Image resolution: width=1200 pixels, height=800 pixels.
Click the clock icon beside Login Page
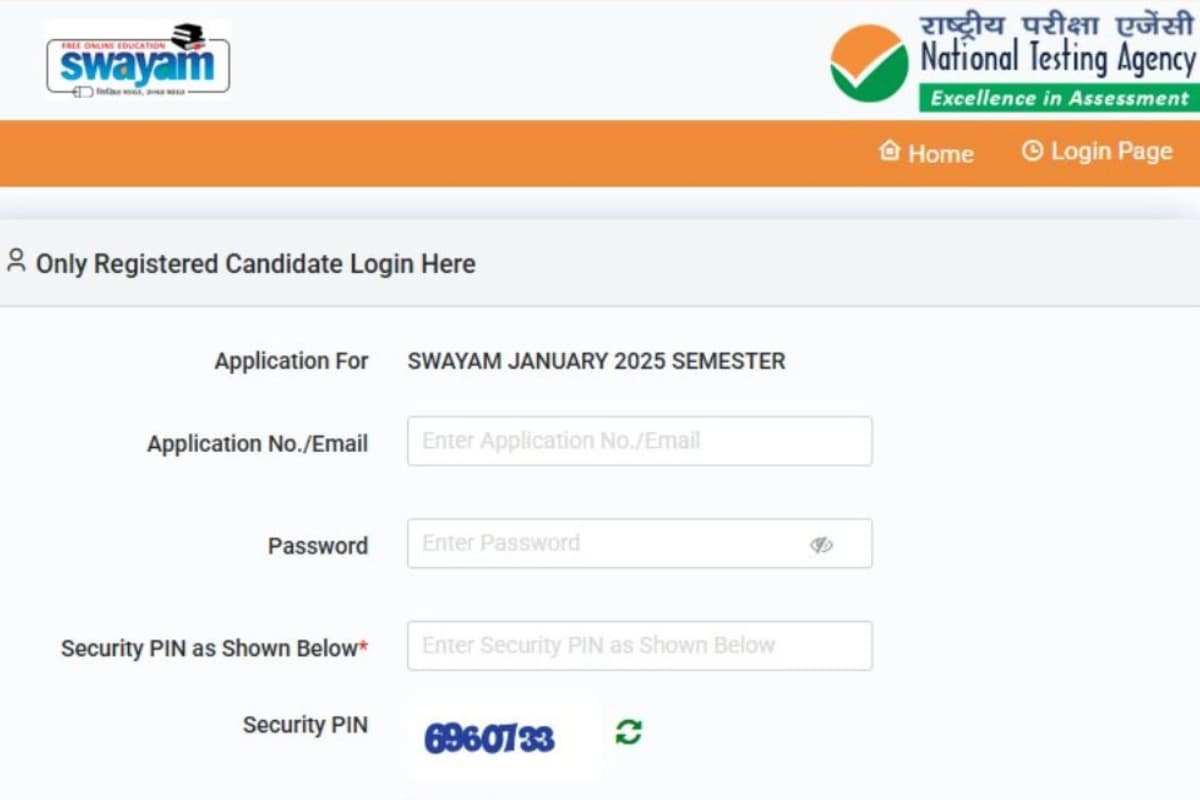[x=1031, y=150]
